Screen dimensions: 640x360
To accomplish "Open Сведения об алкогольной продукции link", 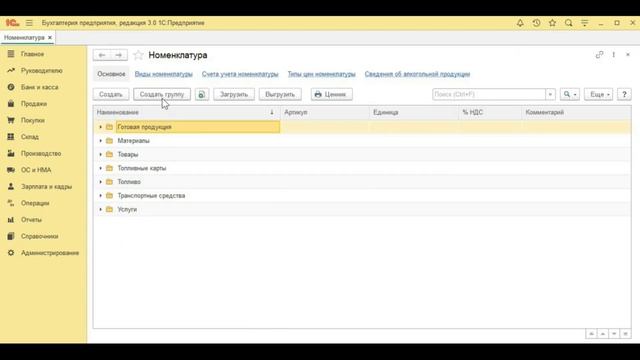I will [x=417, y=74].
